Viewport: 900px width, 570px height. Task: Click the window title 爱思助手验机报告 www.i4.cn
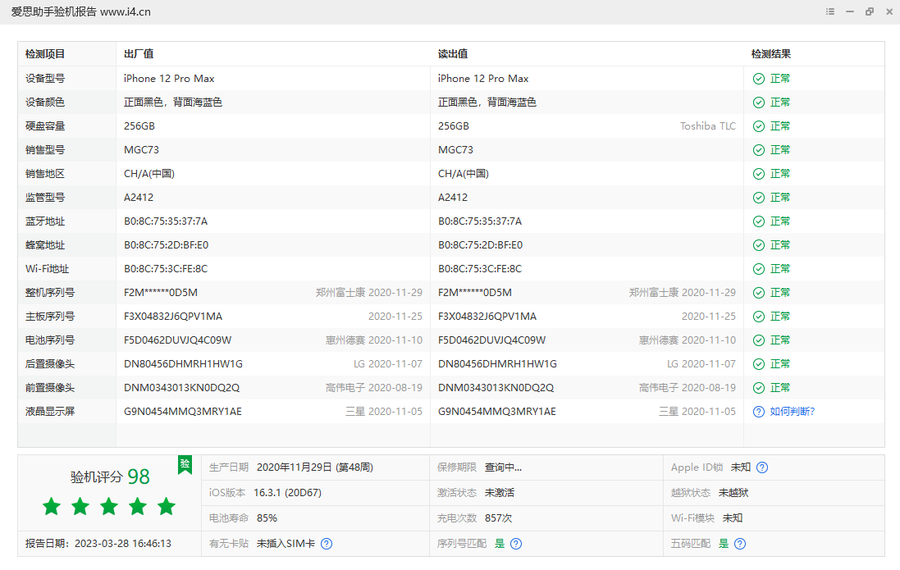81,12
